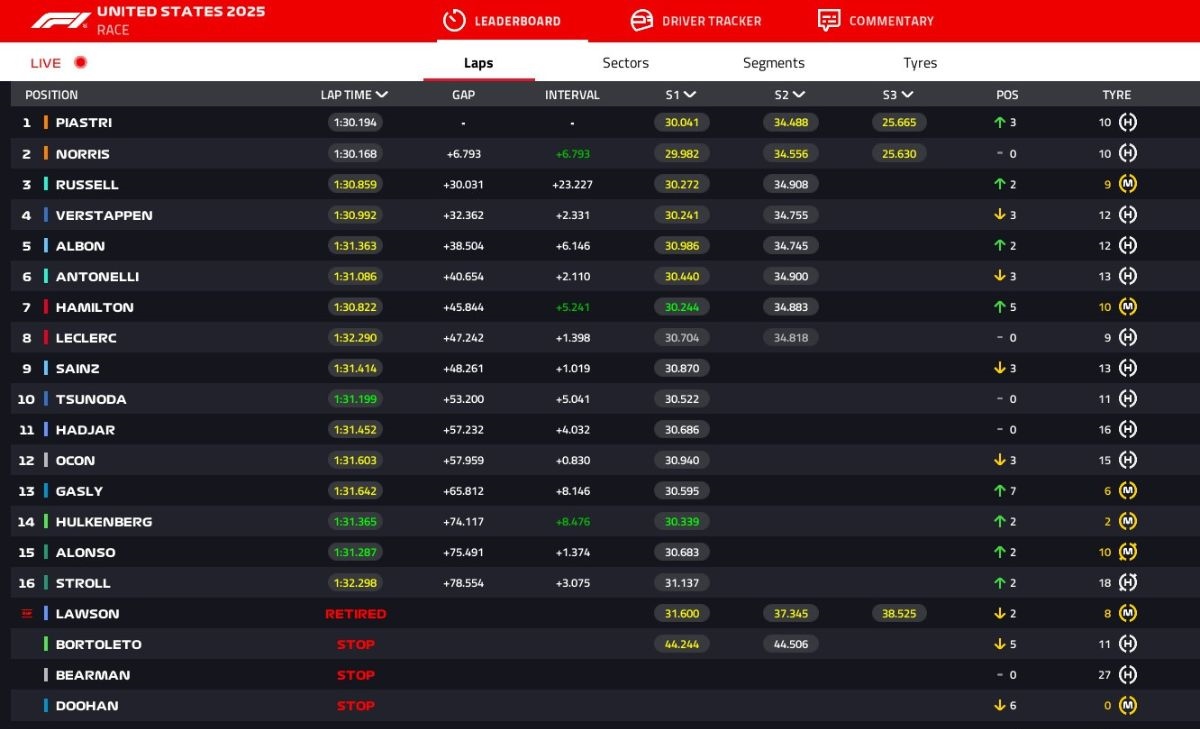Image resolution: width=1200 pixels, height=729 pixels.
Task: Expand the S3 column dropdown
Action: click(907, 95)
